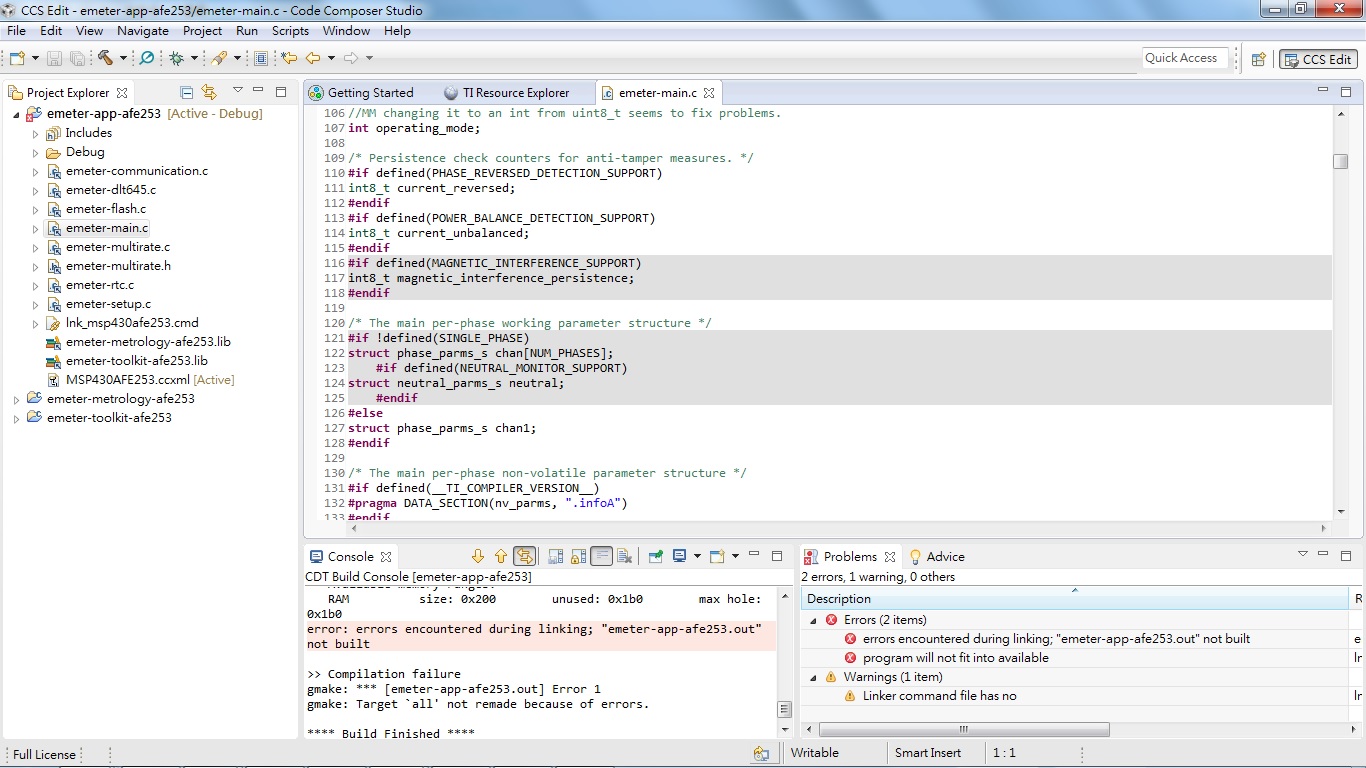Viewport: 1366px width, 768px height.
Task: Toggle Scroll Lock in Console
Action: tap(578, 557)
